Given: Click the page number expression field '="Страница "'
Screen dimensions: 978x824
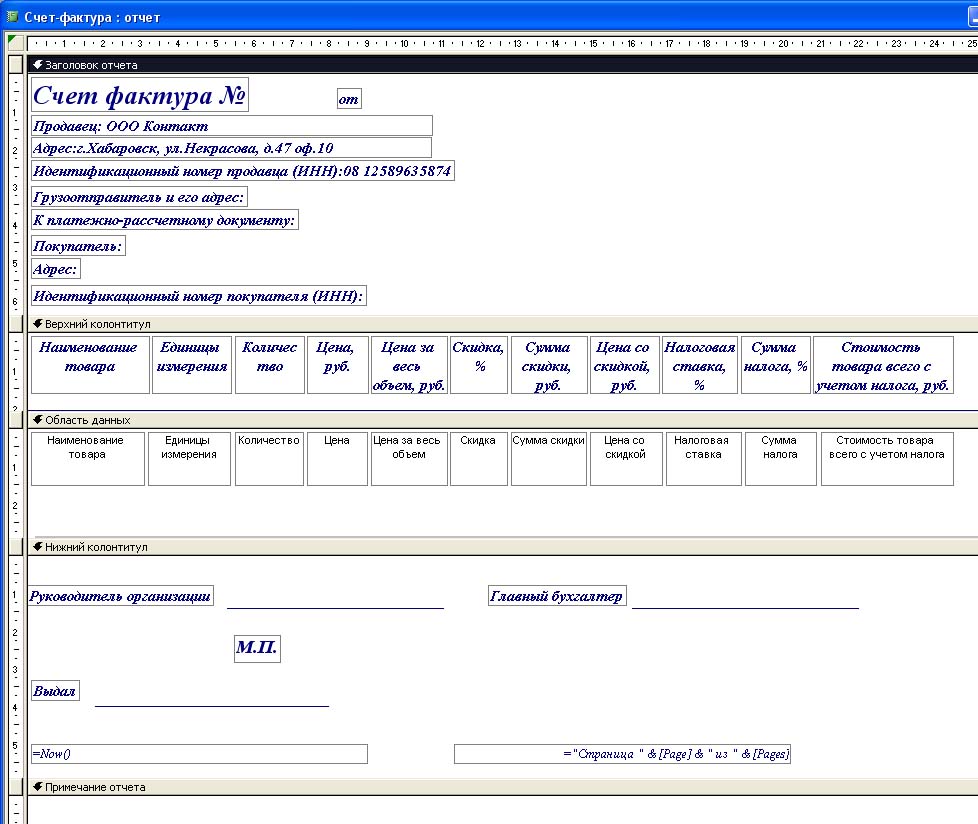Looking at the screenshot, I should (x=622, y=754).
